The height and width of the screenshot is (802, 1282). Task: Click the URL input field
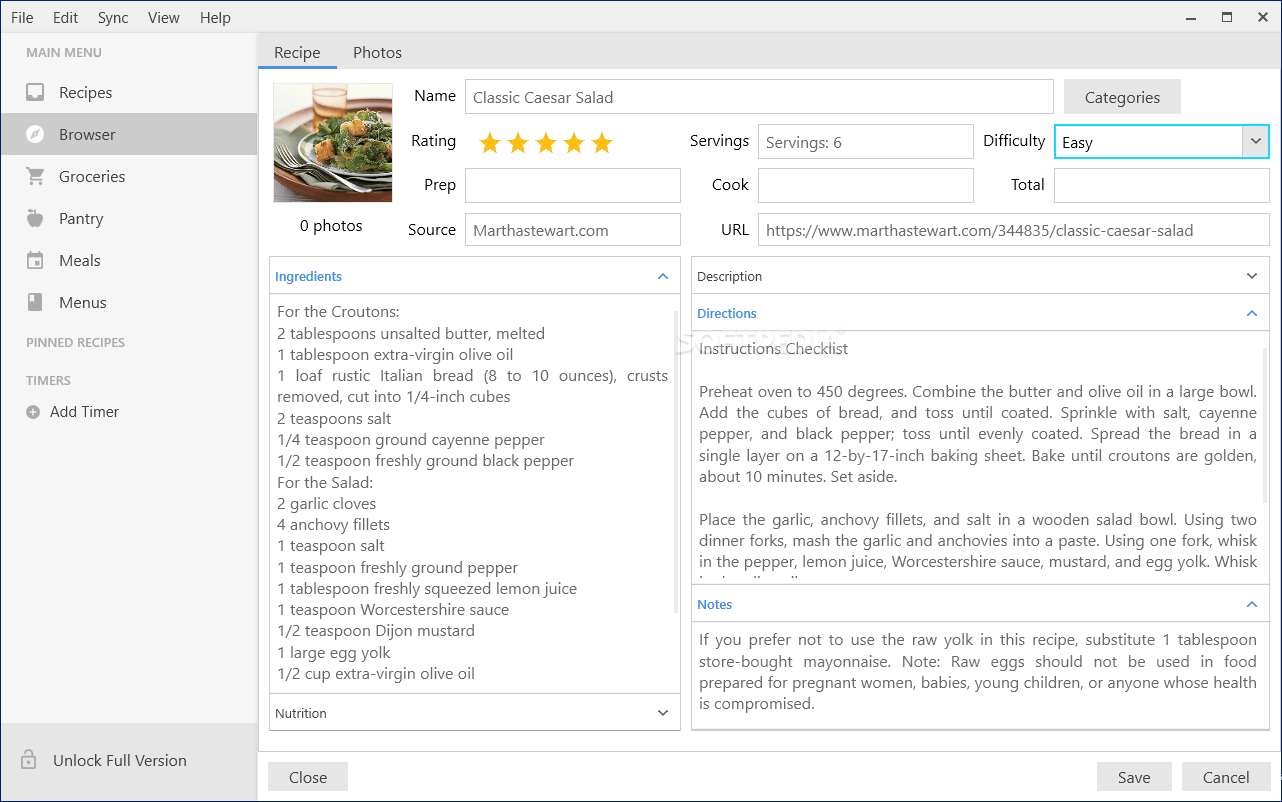click(1014, 230)
